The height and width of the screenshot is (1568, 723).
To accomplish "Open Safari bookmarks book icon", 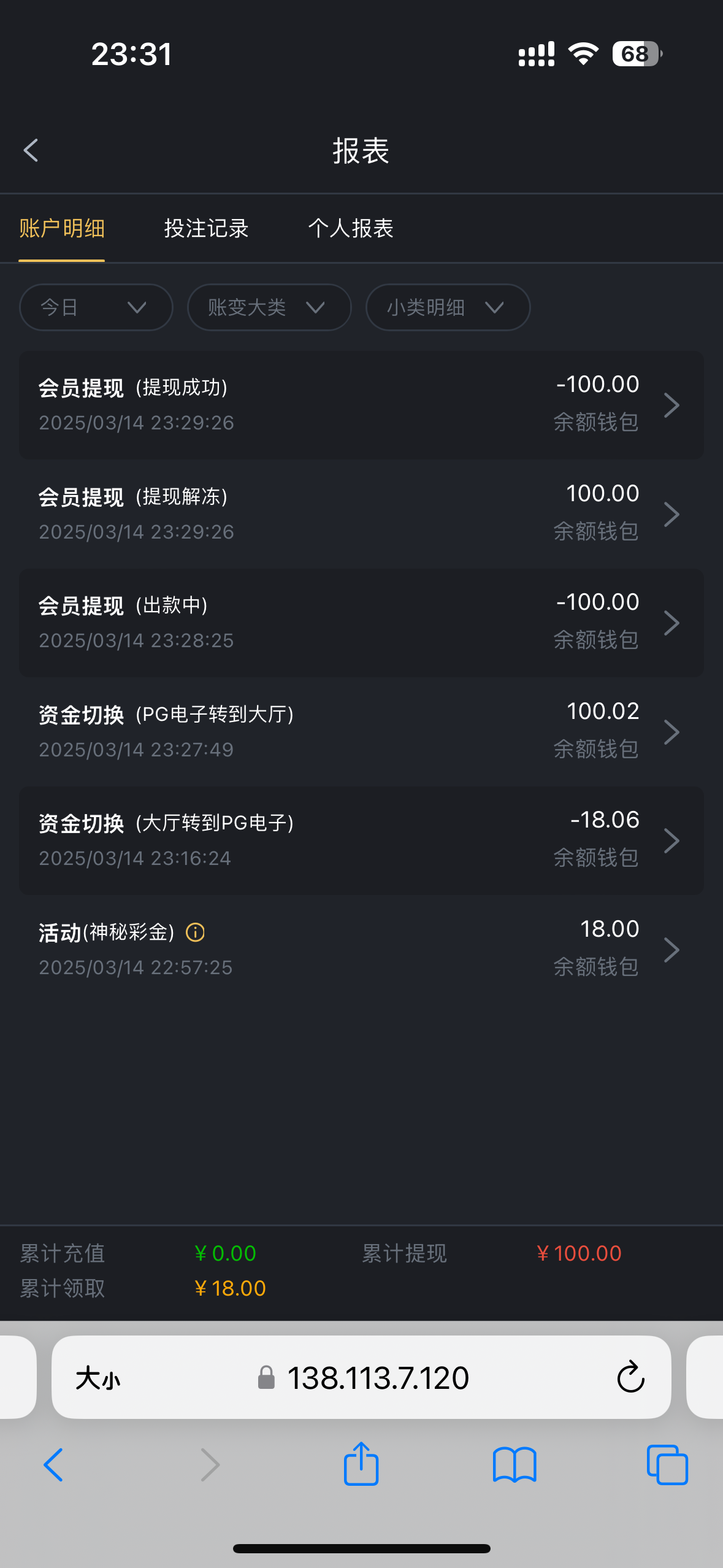I will [x=515, y=1464].
